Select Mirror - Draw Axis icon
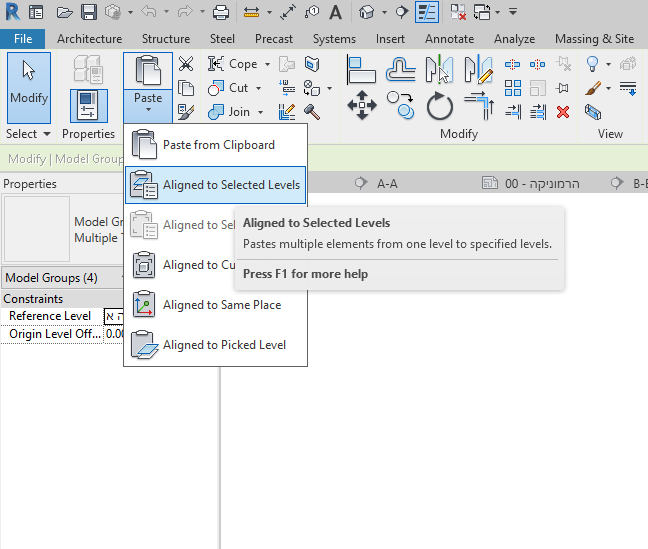 (479, 69)
